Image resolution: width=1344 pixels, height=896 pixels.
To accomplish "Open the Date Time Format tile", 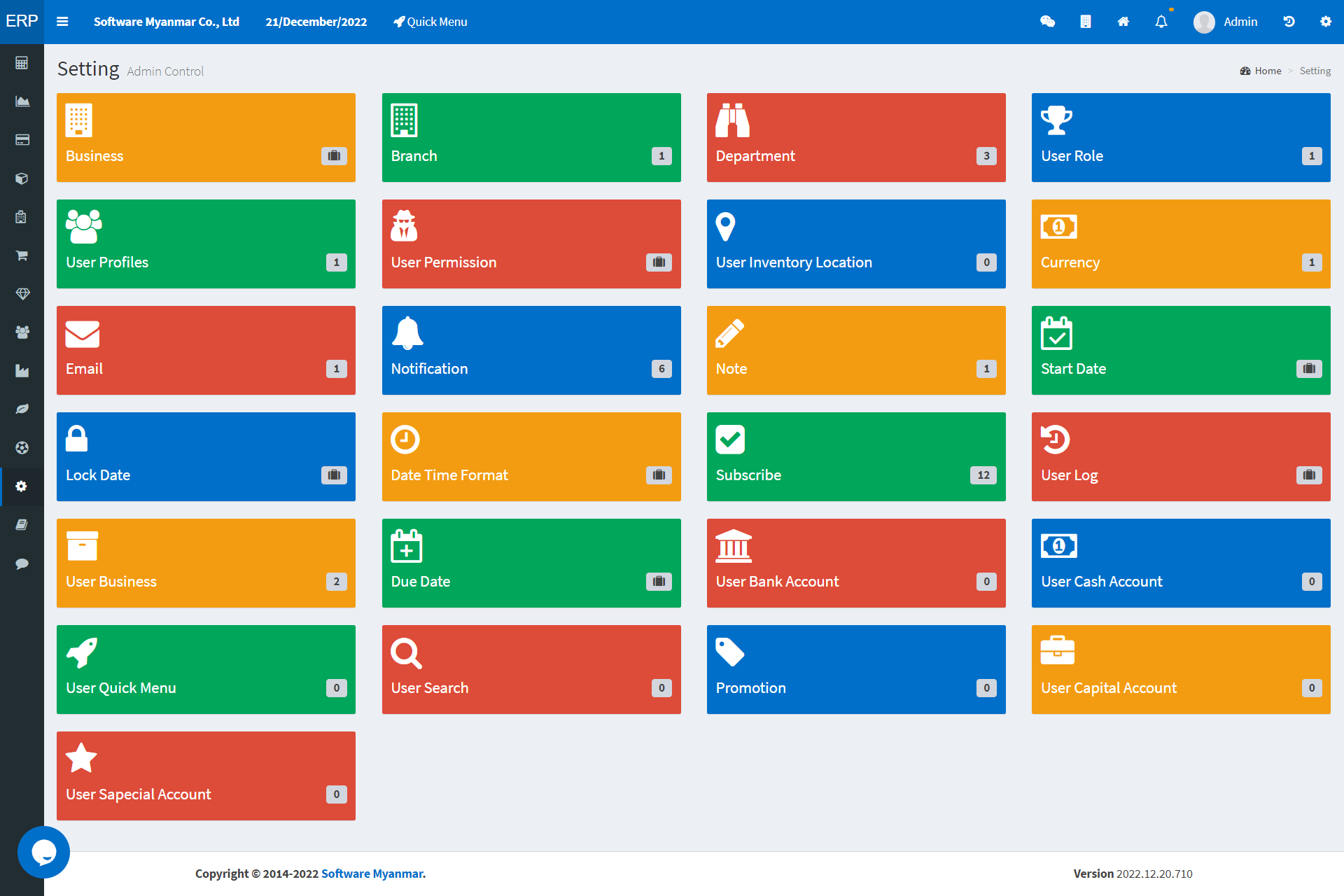I will click(531, 457).
